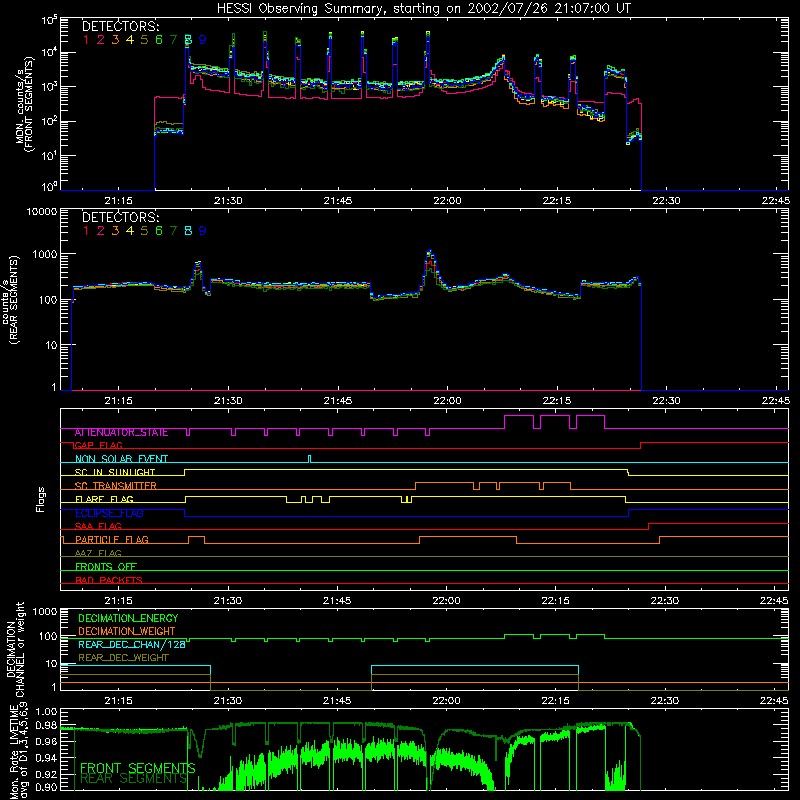This screenshot has width=800, height=800.
Task: Click the FLARE_FLAG label
Action: point(104,499)
